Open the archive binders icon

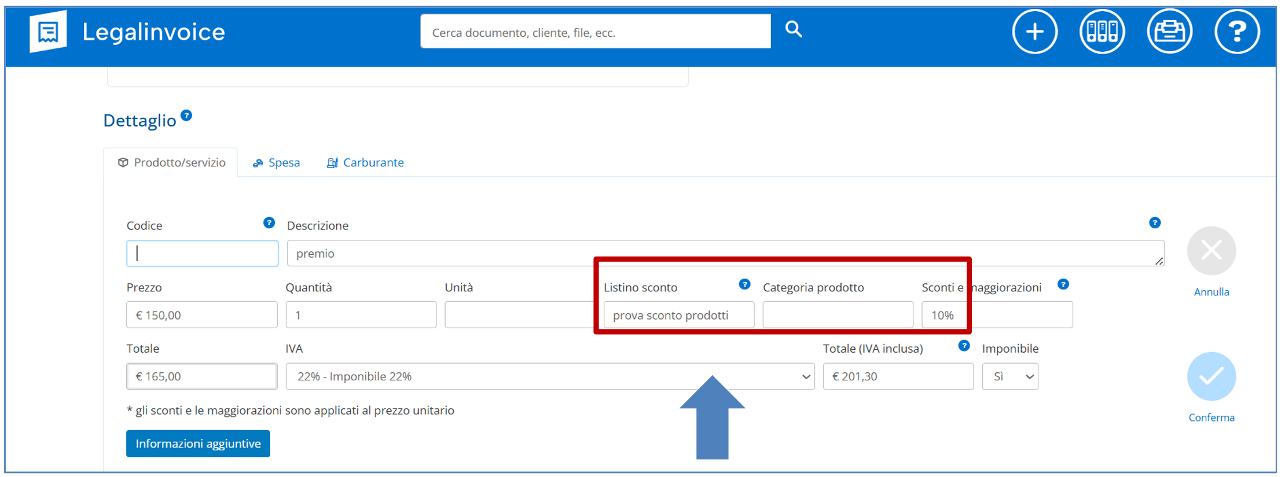point(1102,32)
